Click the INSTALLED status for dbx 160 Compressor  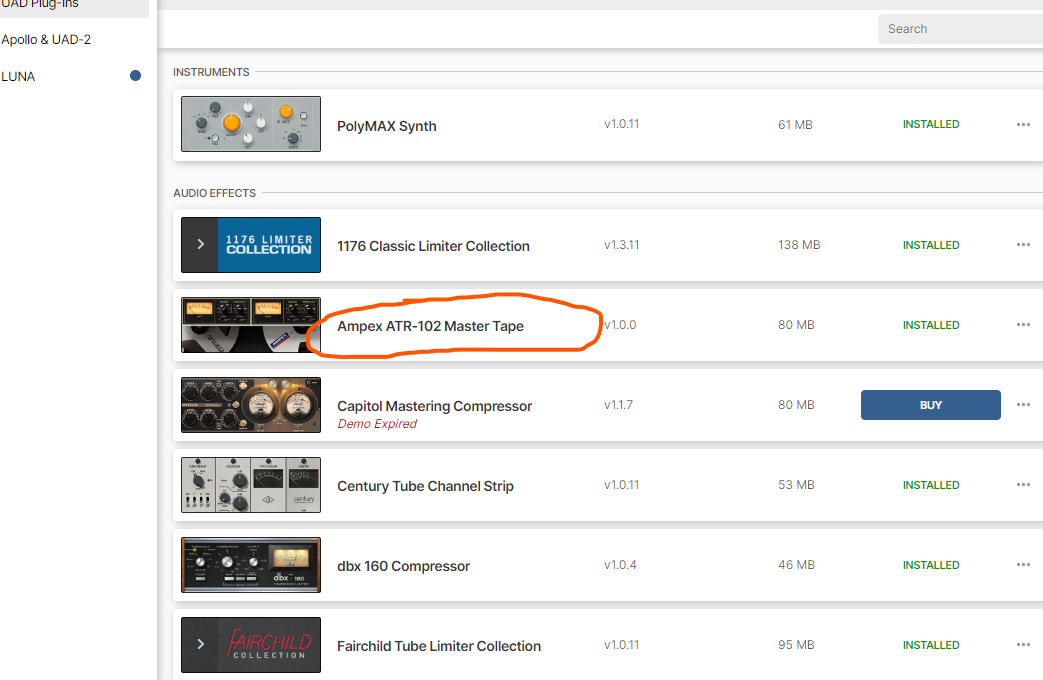coord(931,565)
